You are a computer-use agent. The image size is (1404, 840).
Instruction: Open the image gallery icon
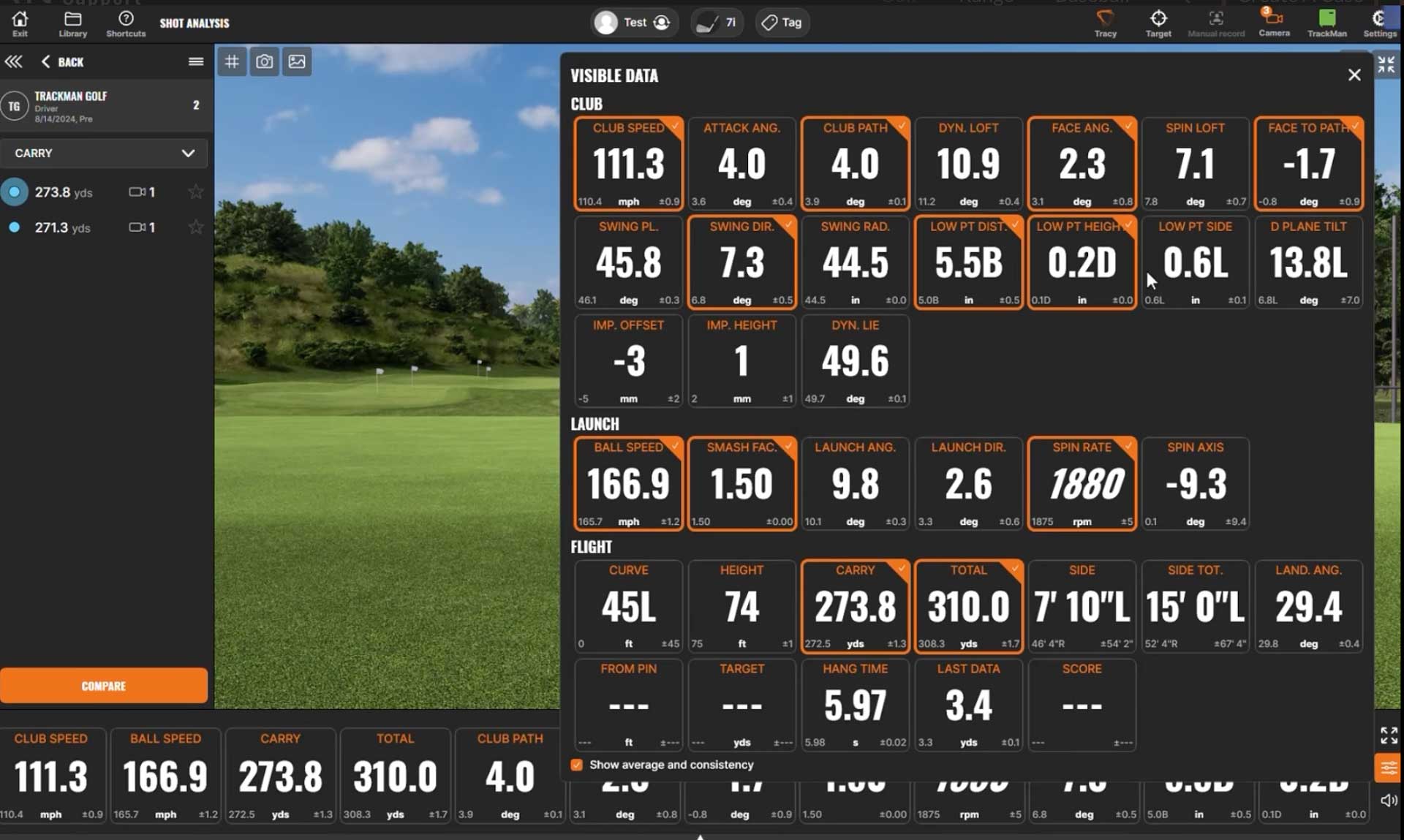click(x=297, y=62)
